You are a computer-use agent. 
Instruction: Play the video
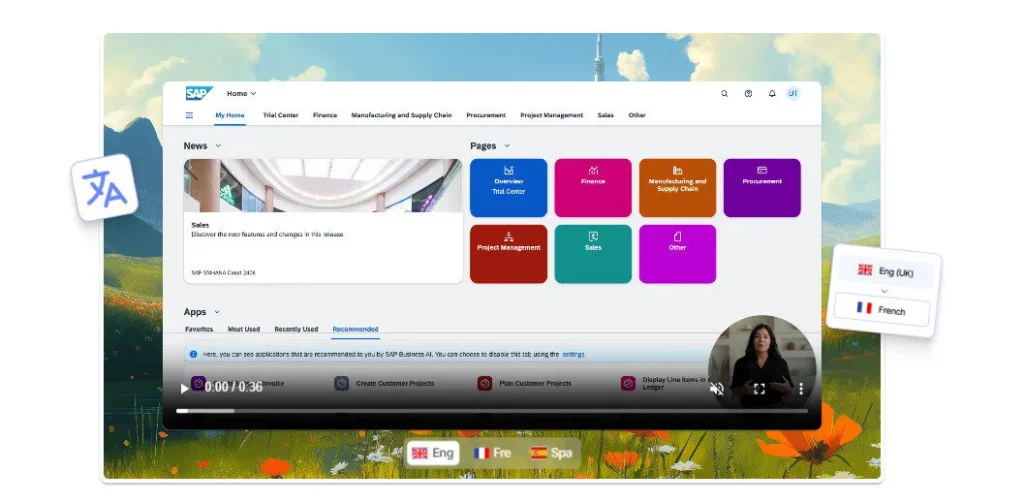pyautogui.click(x=184, y=387)
